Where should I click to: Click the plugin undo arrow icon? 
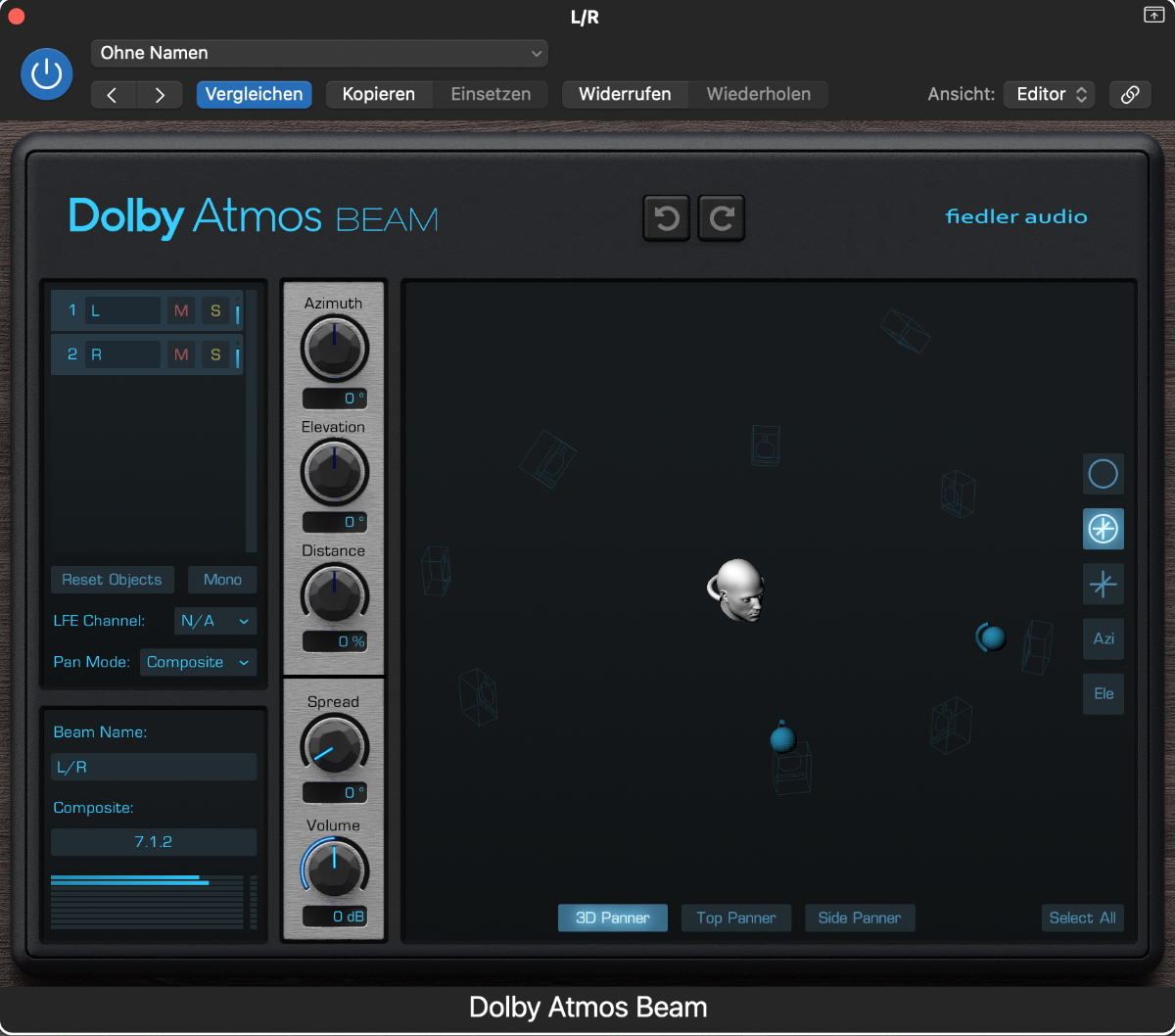(x=667, y=218)
